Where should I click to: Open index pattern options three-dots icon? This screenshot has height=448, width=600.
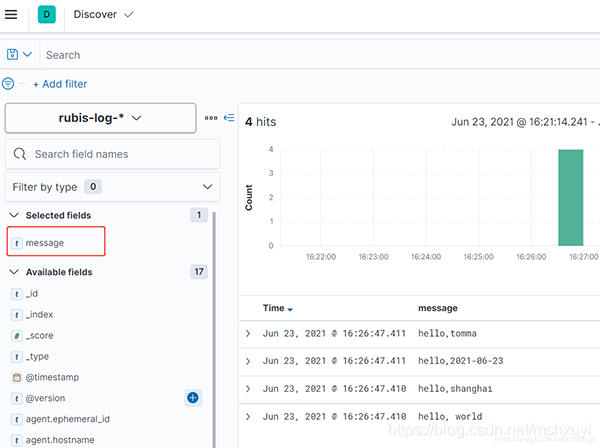[x=211, y=118]
